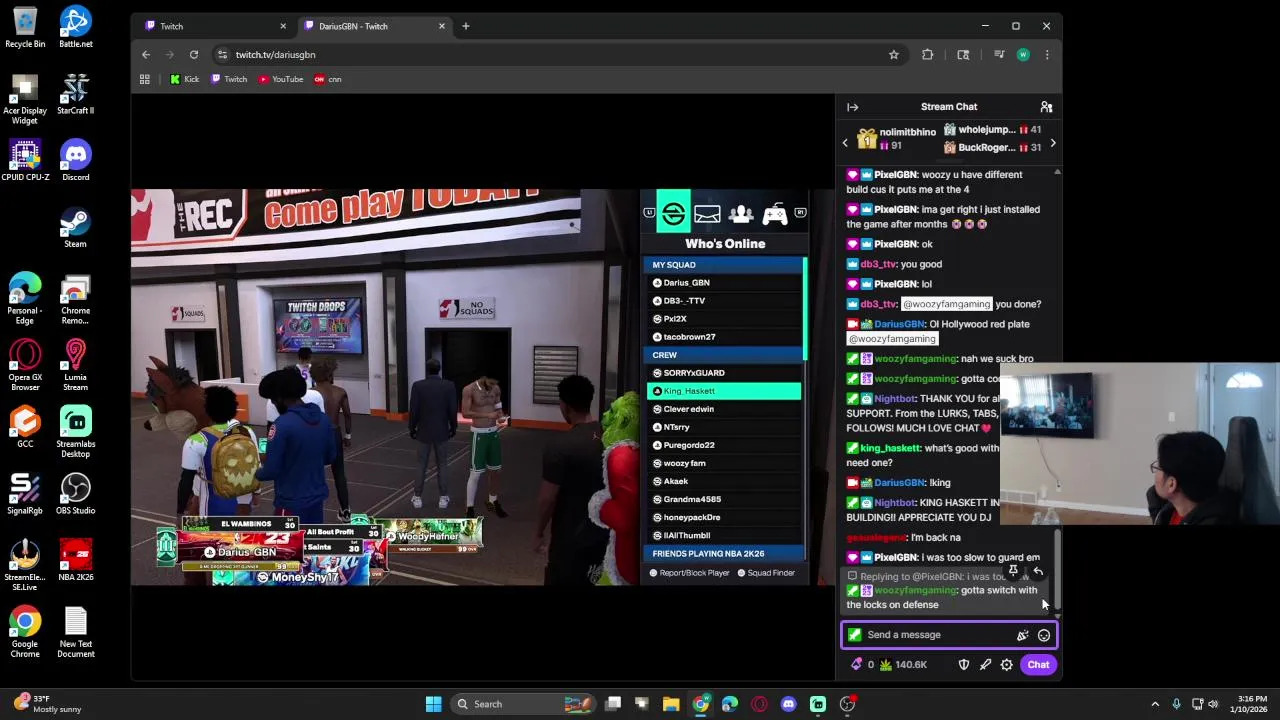
Task: Show previous gift leaderboard entries
Action: click(x=845, y=143)
